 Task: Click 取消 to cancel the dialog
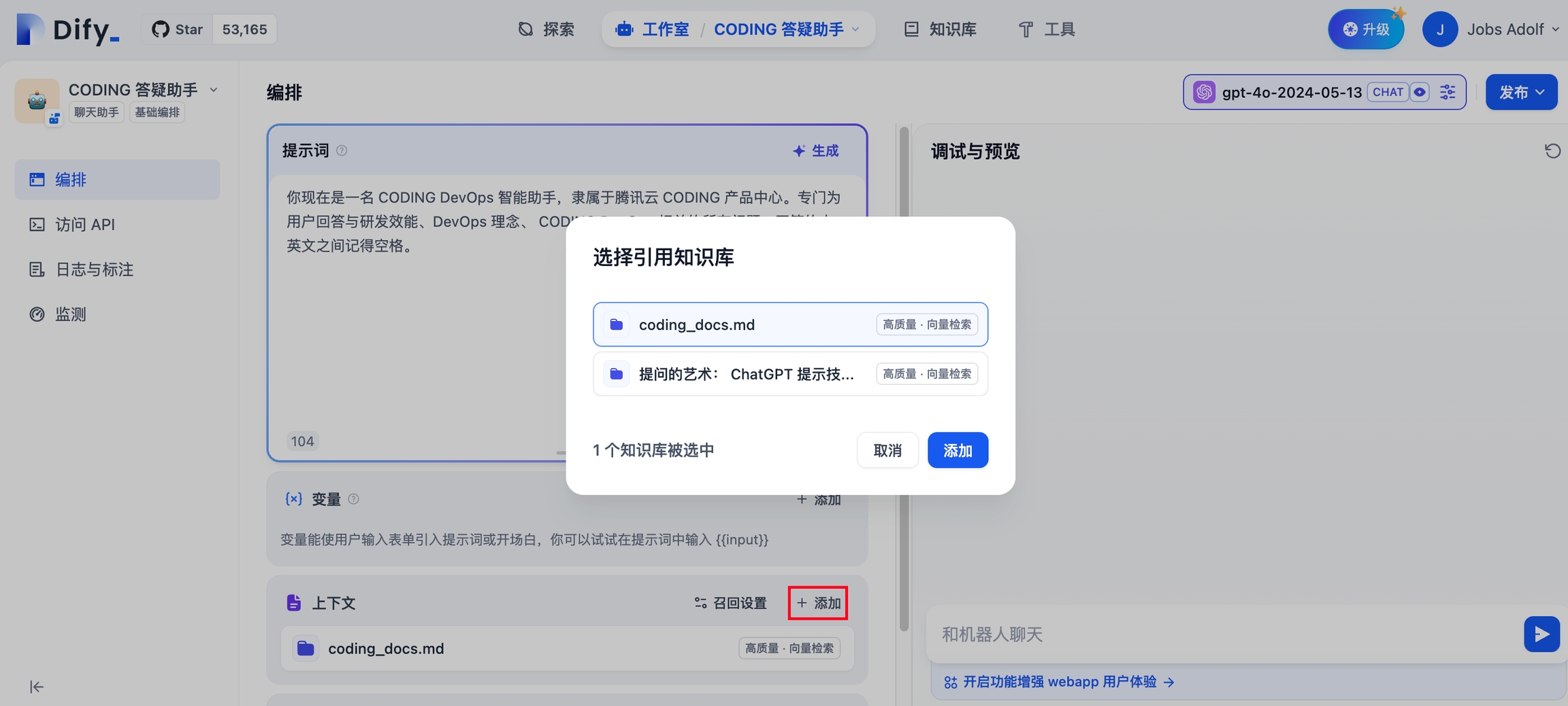887,450
